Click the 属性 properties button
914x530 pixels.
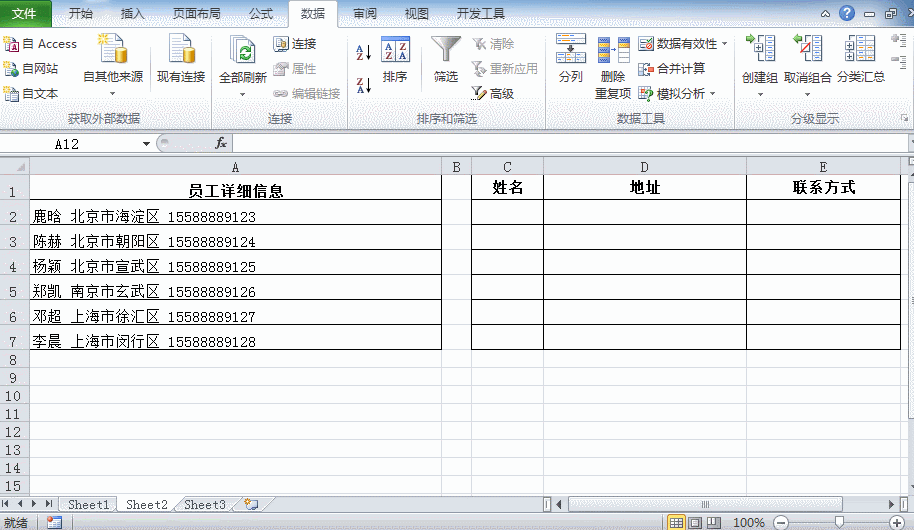coord(295,69)
